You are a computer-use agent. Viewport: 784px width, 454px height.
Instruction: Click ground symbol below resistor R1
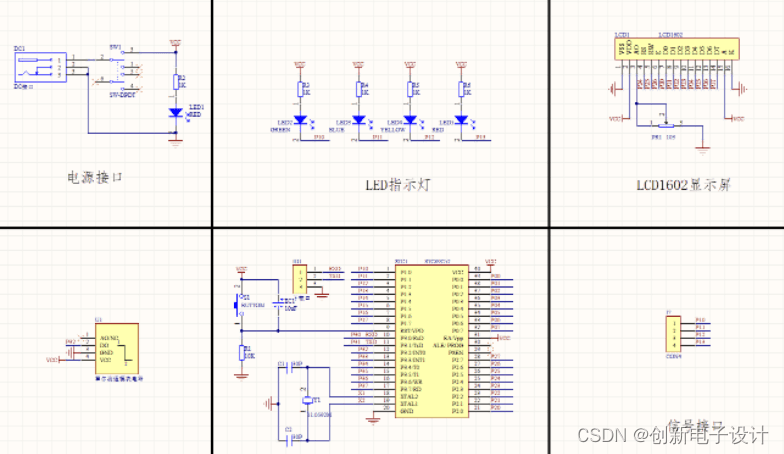pos(242,376)
